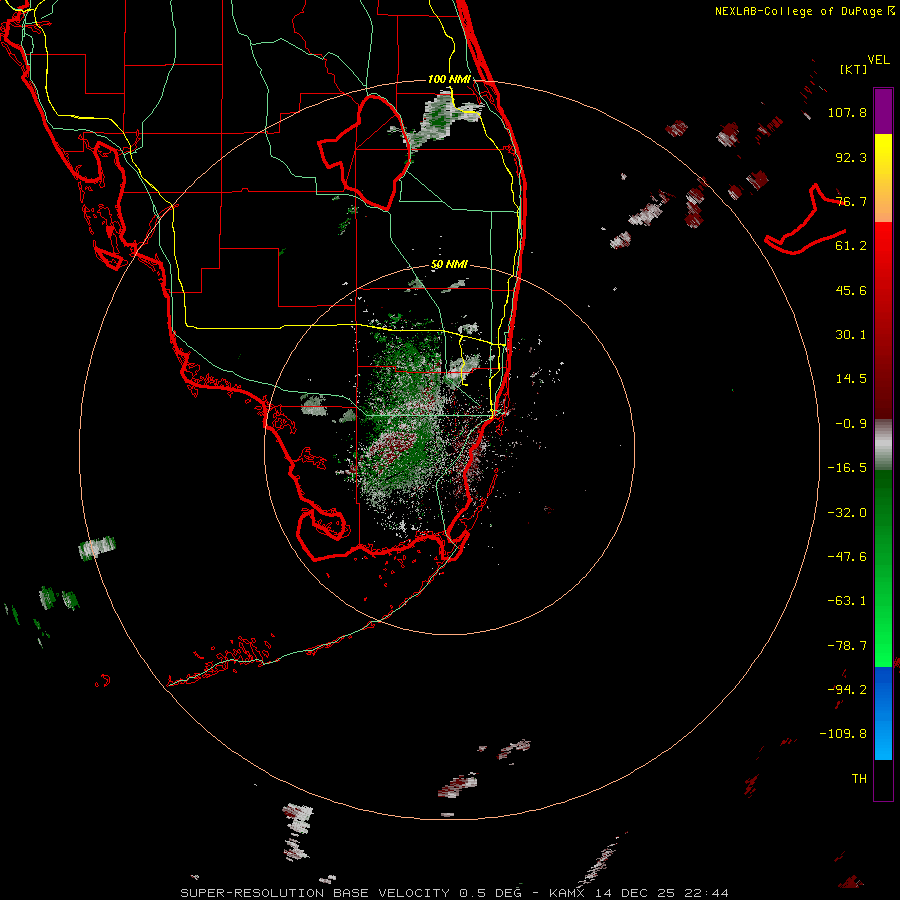Click the -94.2 velocity scale value
The height and width of the screenshot is (900, 900).
[x=847, y=689]
